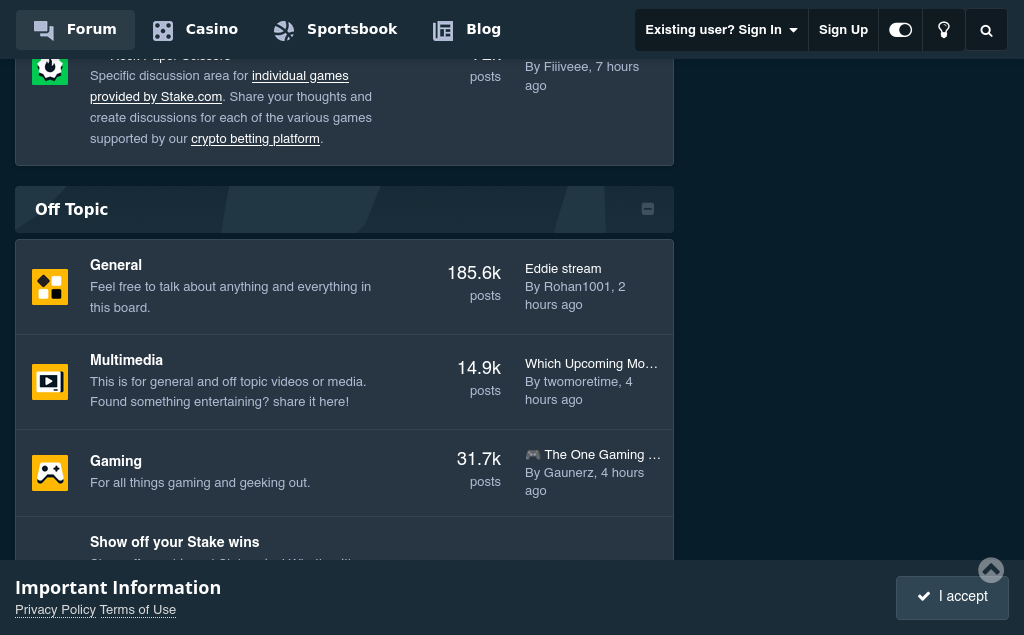This screenshot has height=635, width=1024.
Task: Select the Forum tab
Action: click(75, 29)
